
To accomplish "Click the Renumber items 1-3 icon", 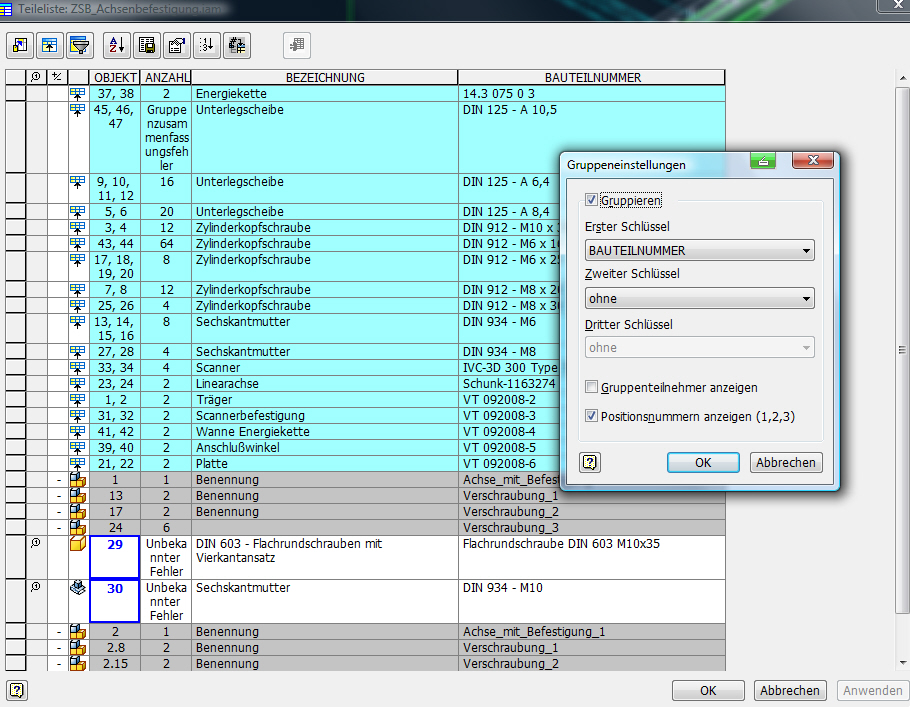I will pyautogui.click(x=207, y=45).
